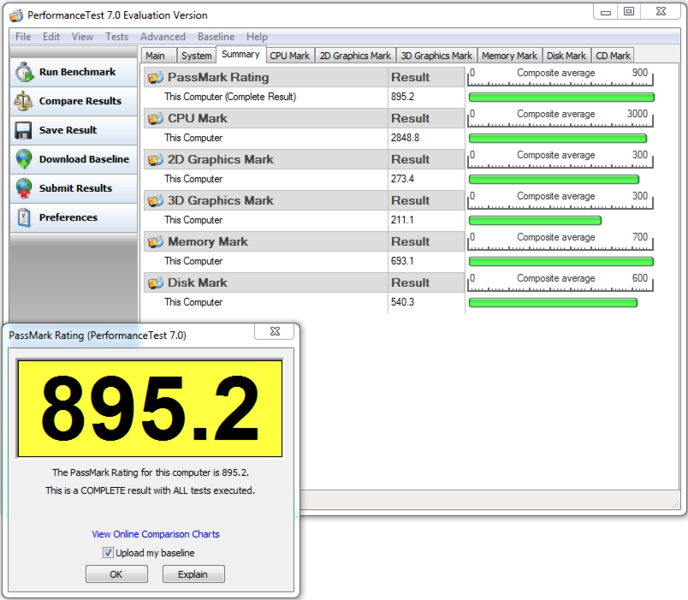Click the Memory Mark green result bar
688x600 pixels.
click(561, 262)
